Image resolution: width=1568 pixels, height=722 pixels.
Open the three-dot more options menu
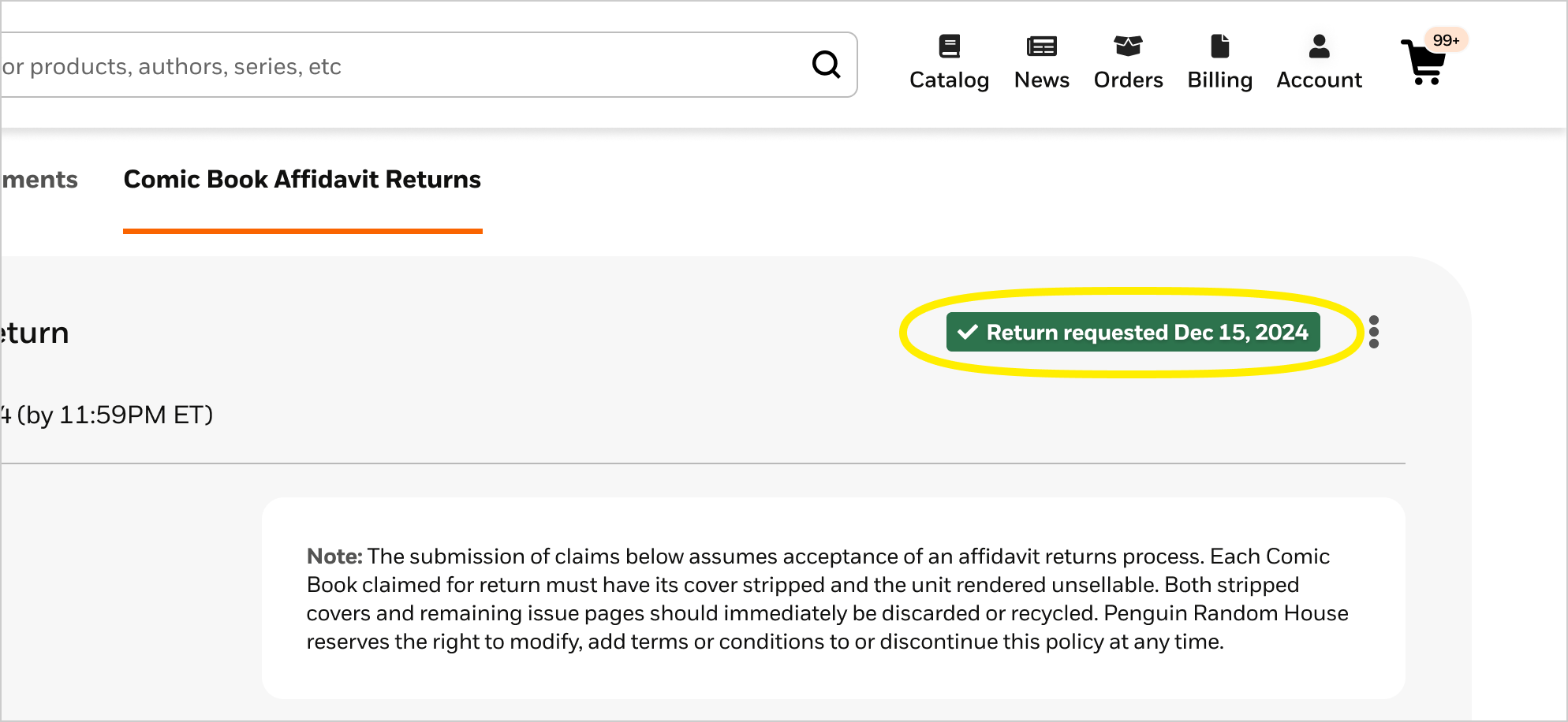click(x=1374, y=332)
